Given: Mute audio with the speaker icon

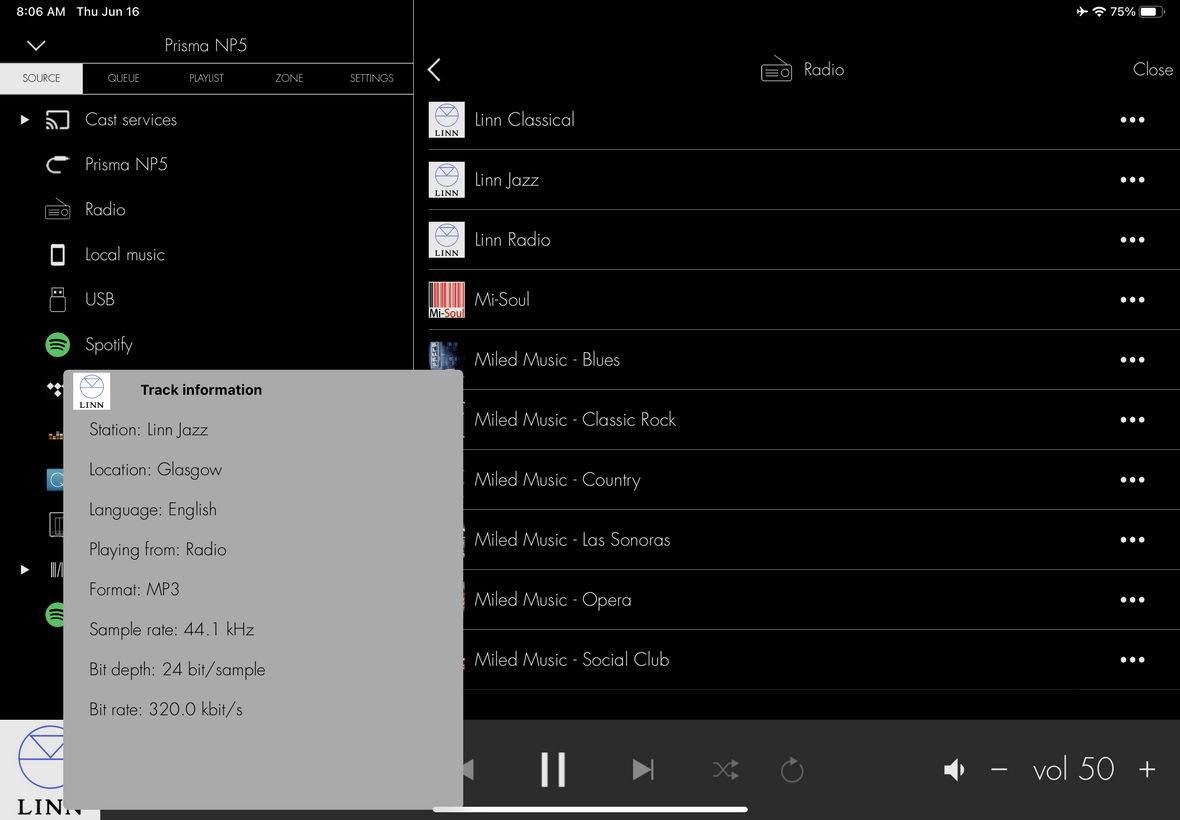Looking at the screenshot, I should 953,770.
